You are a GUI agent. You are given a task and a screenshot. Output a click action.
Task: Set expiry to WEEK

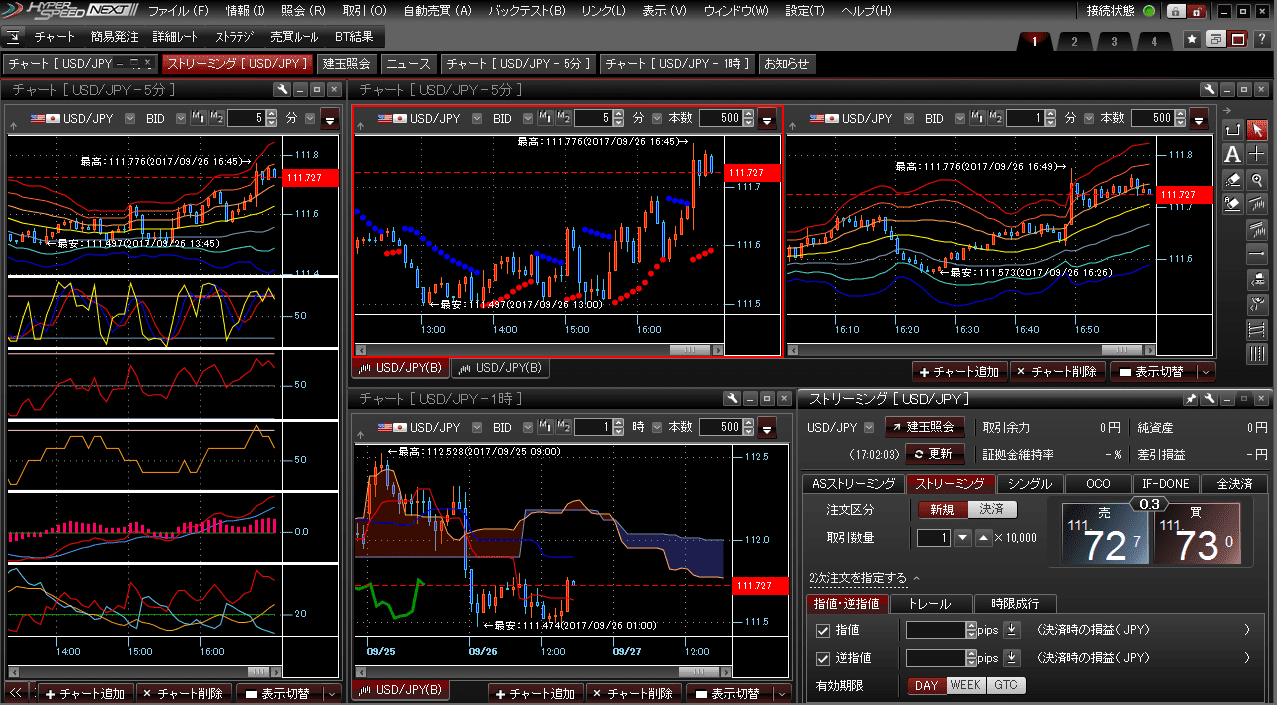point(965,686)
